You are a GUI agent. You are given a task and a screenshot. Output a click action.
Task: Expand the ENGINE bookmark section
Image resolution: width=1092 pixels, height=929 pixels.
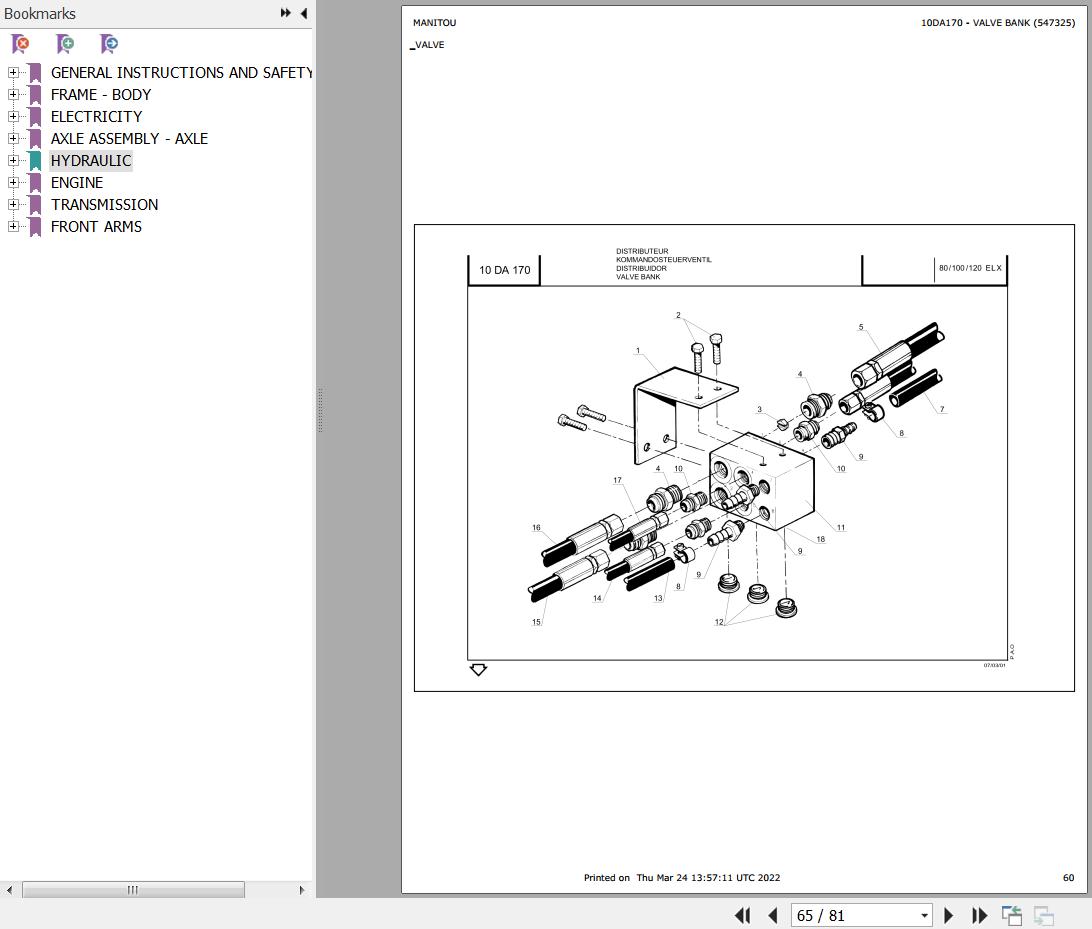(x=11, y=182)
